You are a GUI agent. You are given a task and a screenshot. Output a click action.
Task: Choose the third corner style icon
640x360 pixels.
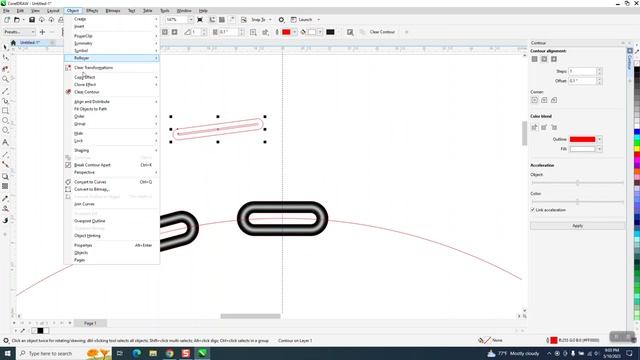[554, 100]
